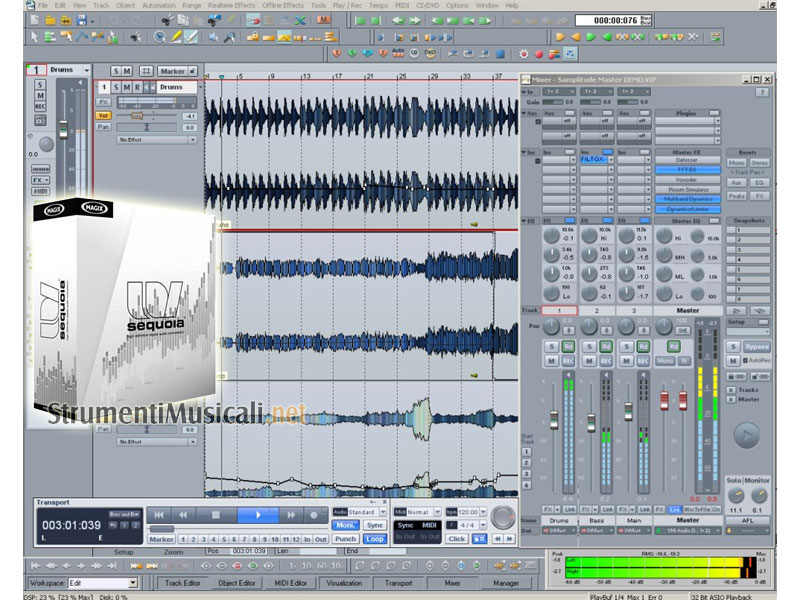Screen dimensions: 800x600
Task: Open the Workspace dropdown
Action: [x=132, y=583]
